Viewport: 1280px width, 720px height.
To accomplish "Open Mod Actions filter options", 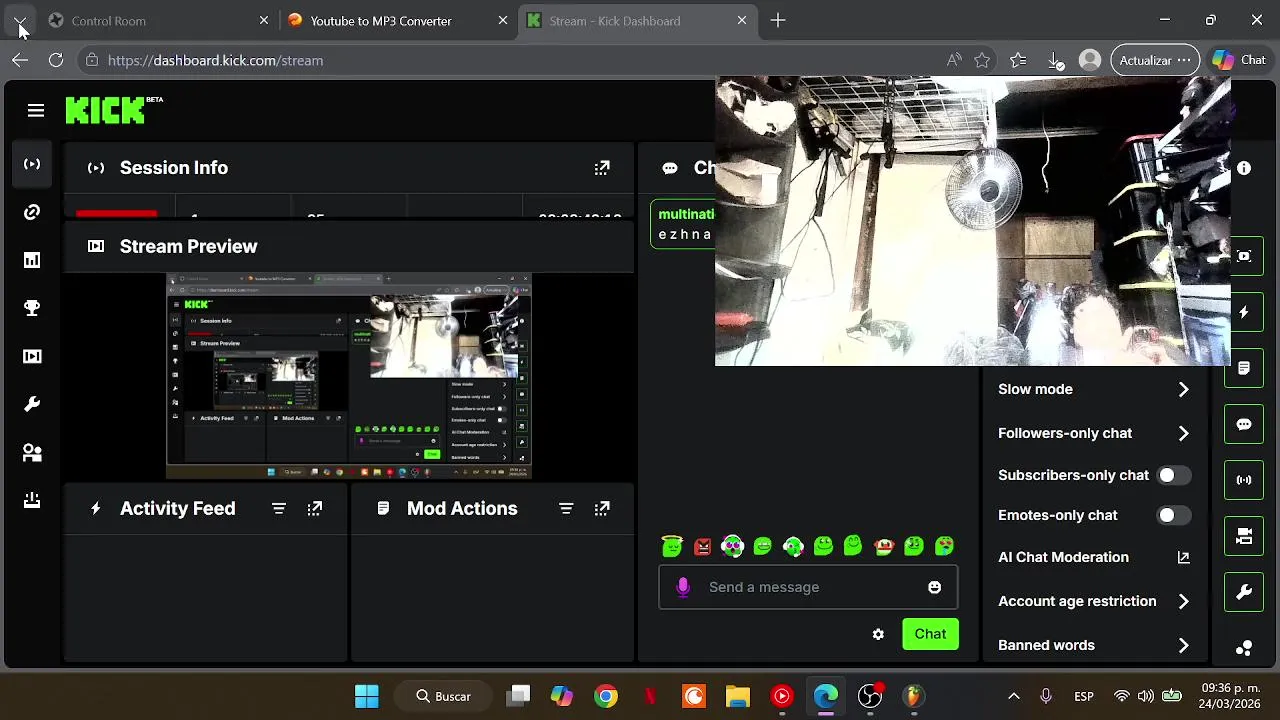I will (566, 509).
